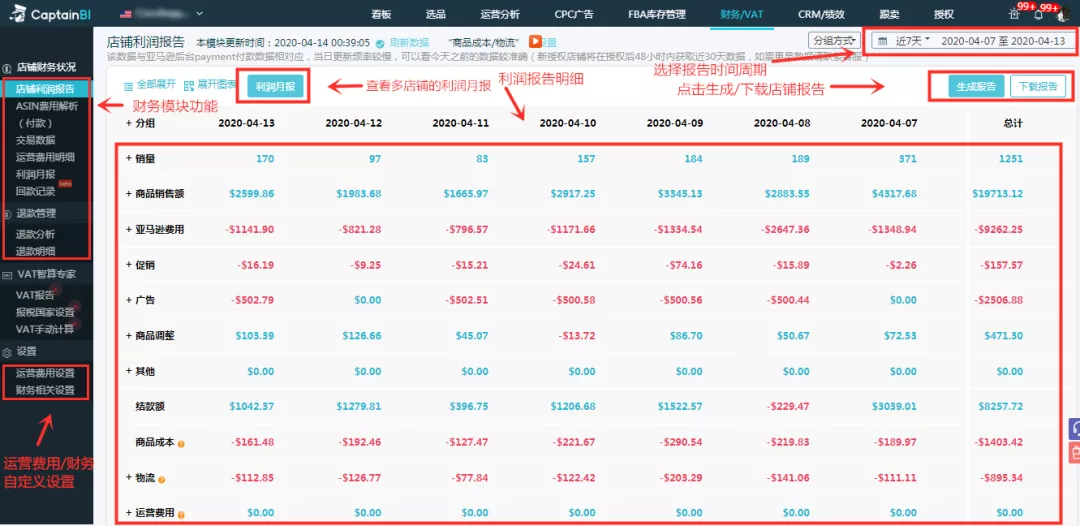Open the CRM/绩效 menu
The height and width of the screenshot is (526, 1080).
tap(822, 14)
